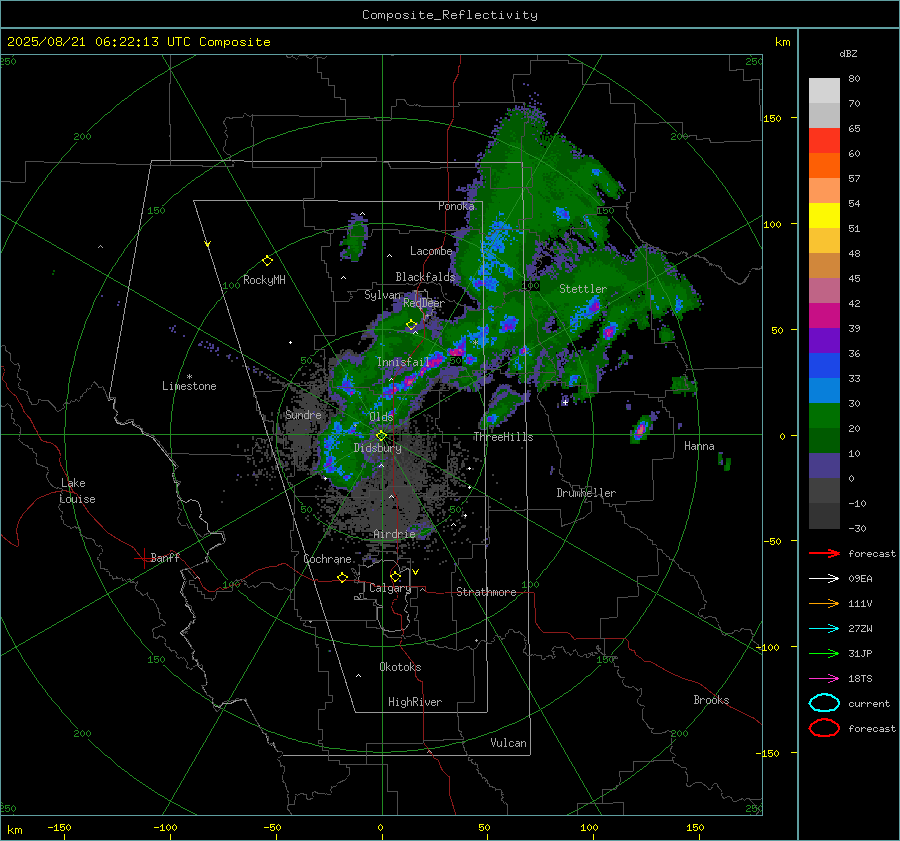Pick the orange 57-60 dBZ swatch
This screenshot has height=841, width=900.
pyautogui.click(x=824, y=166)
